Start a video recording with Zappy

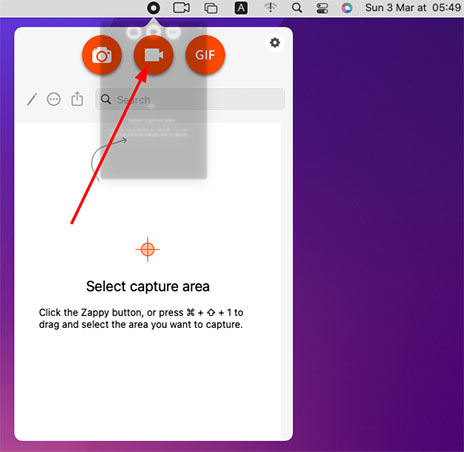pyautogui.click(x=153, y=55)
